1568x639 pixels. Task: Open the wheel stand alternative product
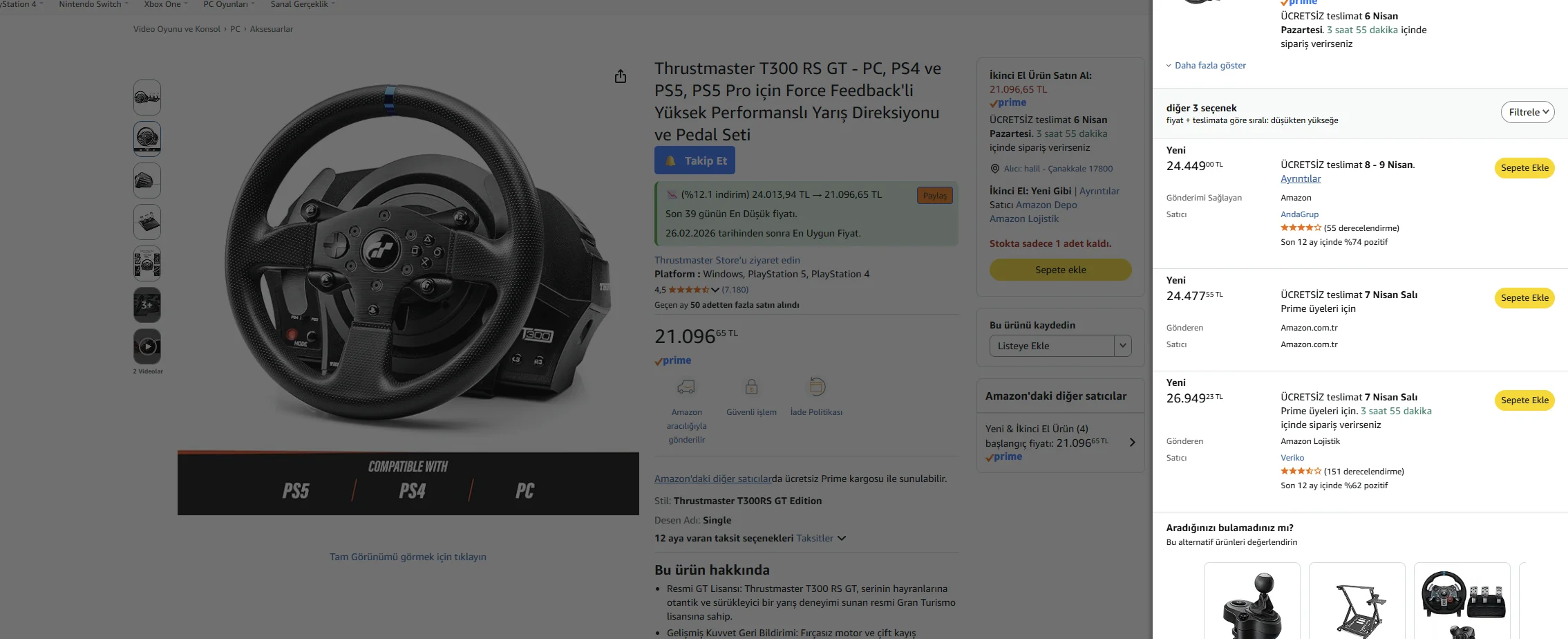point(1357,602)
